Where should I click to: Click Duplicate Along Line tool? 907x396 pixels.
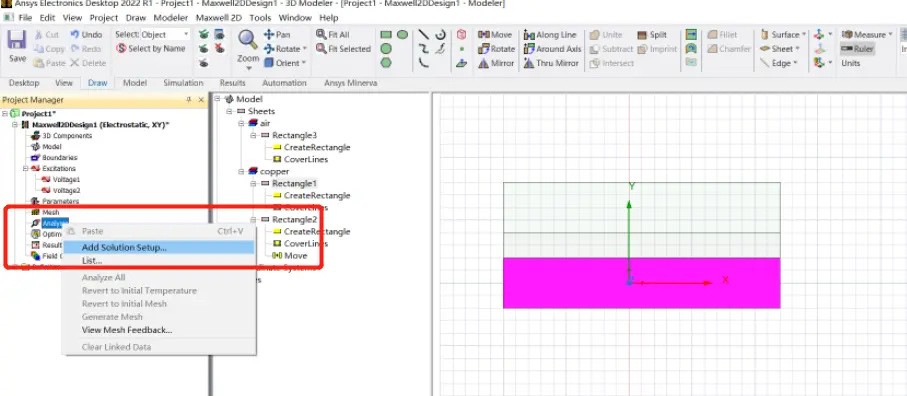[x=550, y=35]
